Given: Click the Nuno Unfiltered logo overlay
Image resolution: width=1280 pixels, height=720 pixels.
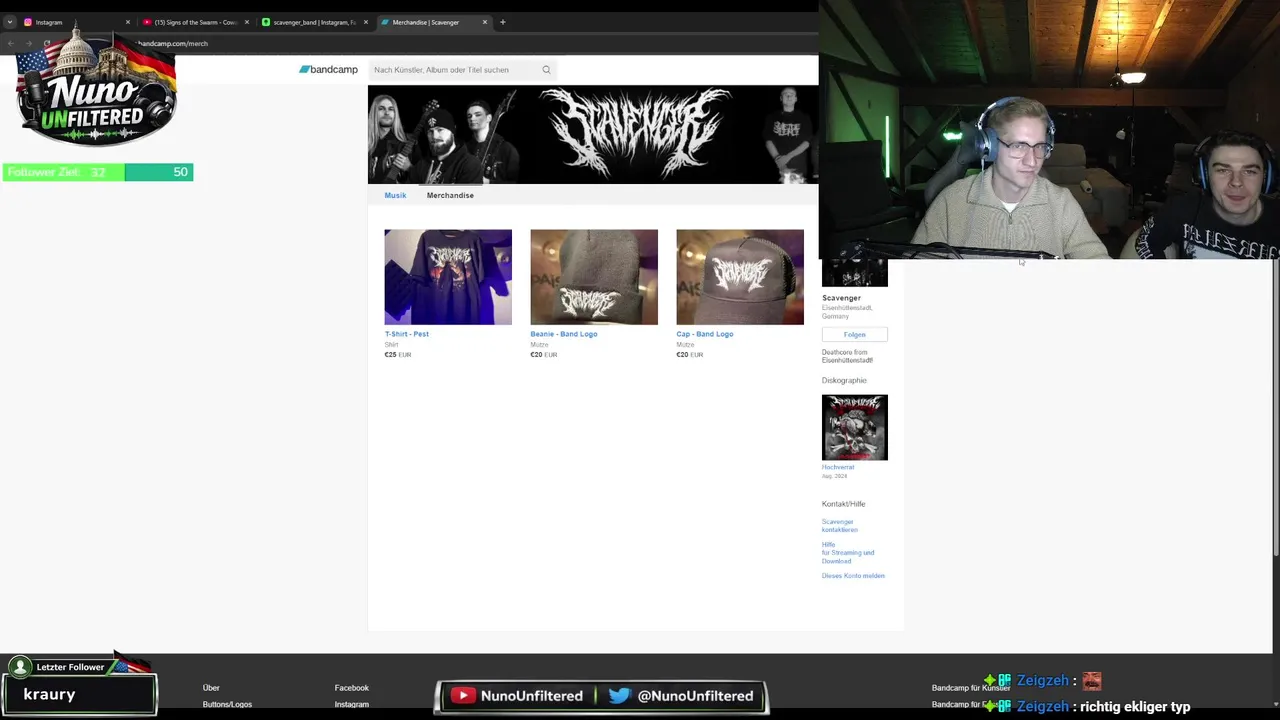Looking at the screenshot, I should pyautogui.click(x=96, y=92).
